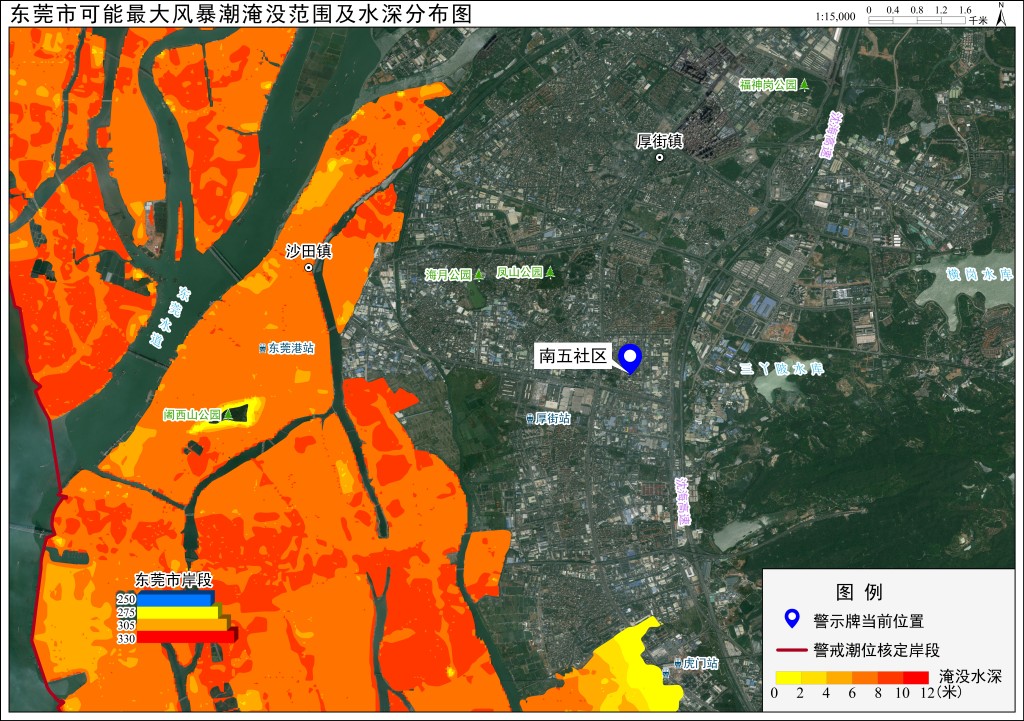Screen dimensions: 1024x721
Task: Click the orange 305 bar in 东莞市岸段
Action: [x=183, y=624]
